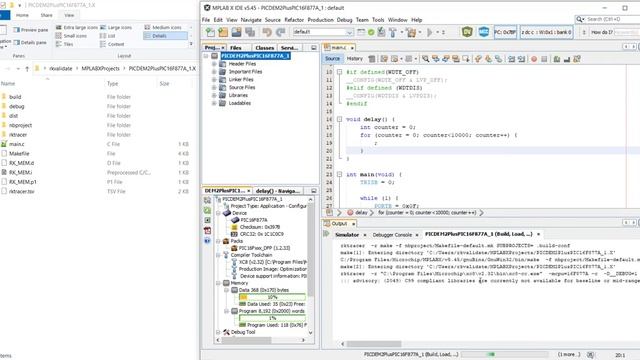Click the Program memory 1% usage bar

pyautogui.click(x=272, y=318)
